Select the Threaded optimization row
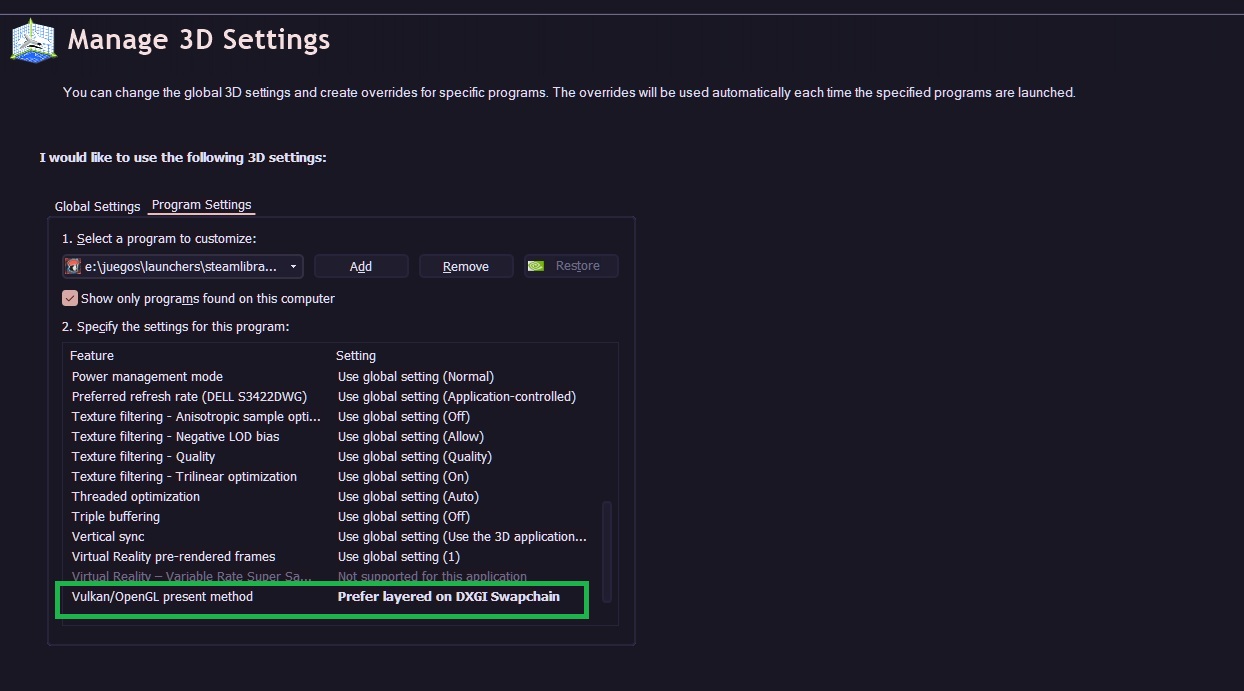This screenshot has width=1244, height=691. pos(136,497)
